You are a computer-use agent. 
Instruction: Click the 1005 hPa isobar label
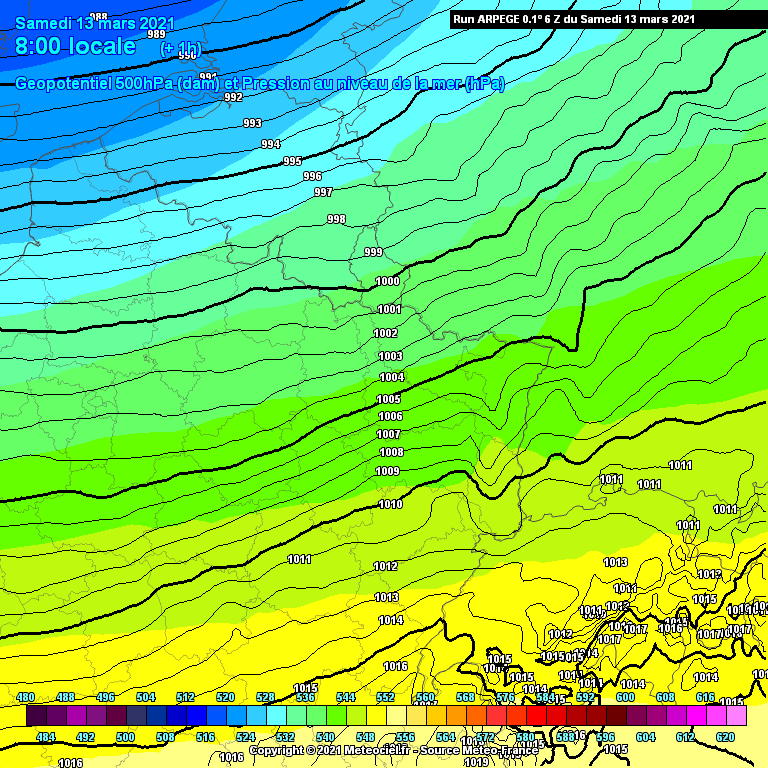tap(389, 399)
